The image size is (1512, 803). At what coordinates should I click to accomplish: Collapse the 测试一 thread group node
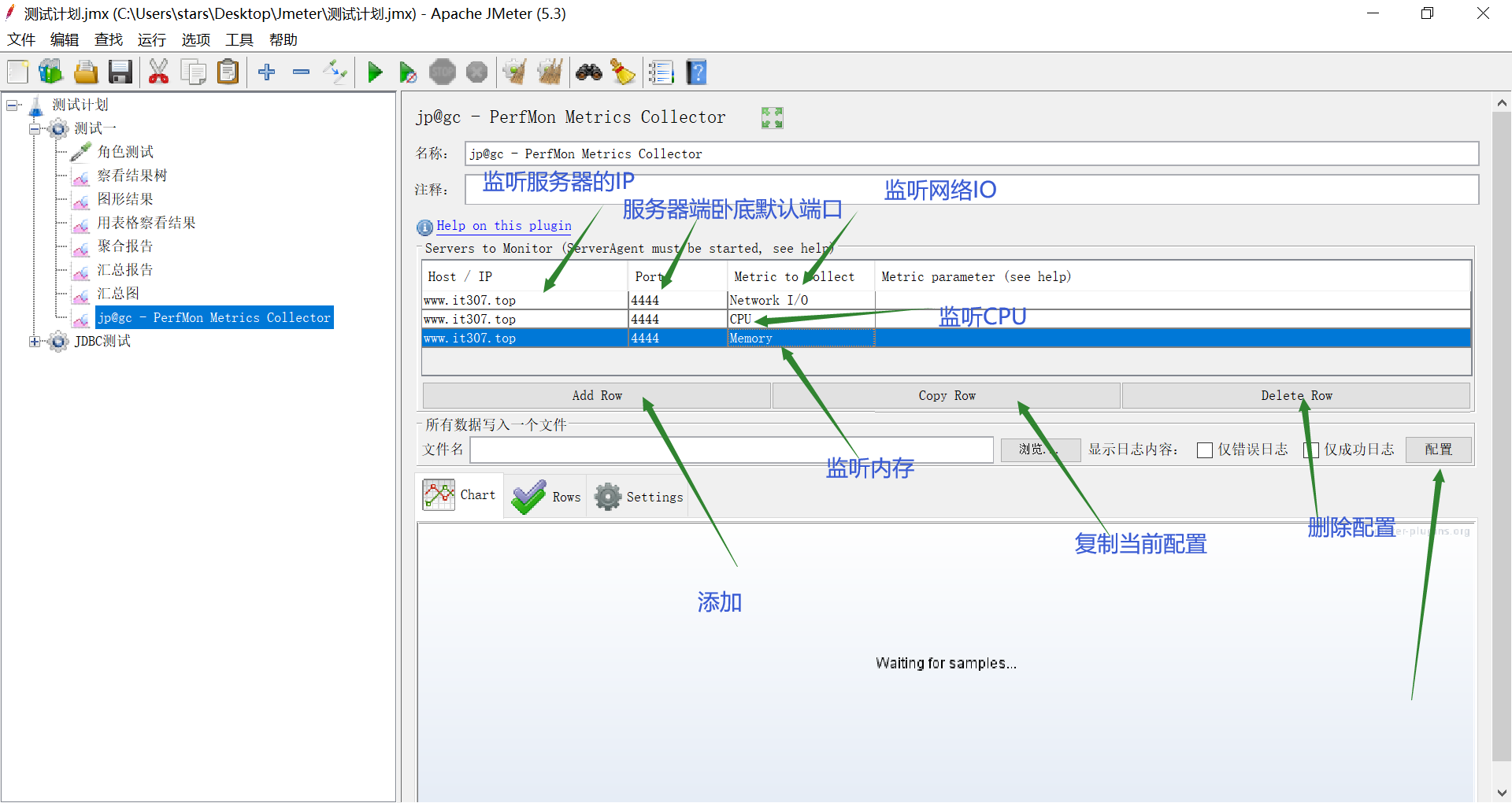pyautogui.click(x=35, y=128)
